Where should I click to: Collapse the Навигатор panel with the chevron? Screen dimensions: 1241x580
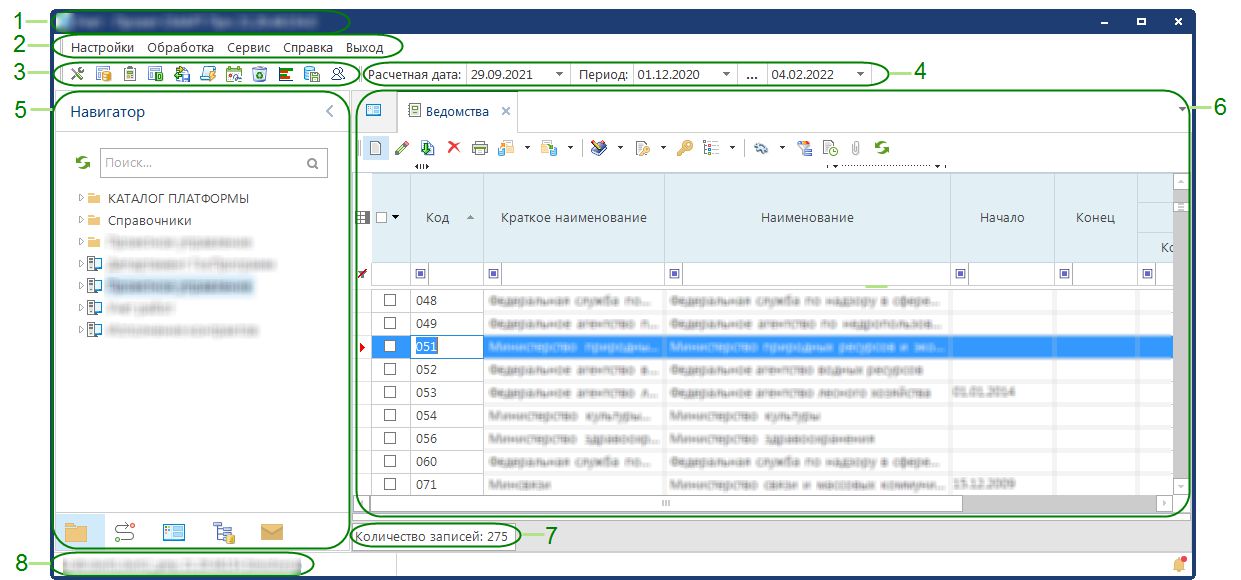(x=330, y=112)
